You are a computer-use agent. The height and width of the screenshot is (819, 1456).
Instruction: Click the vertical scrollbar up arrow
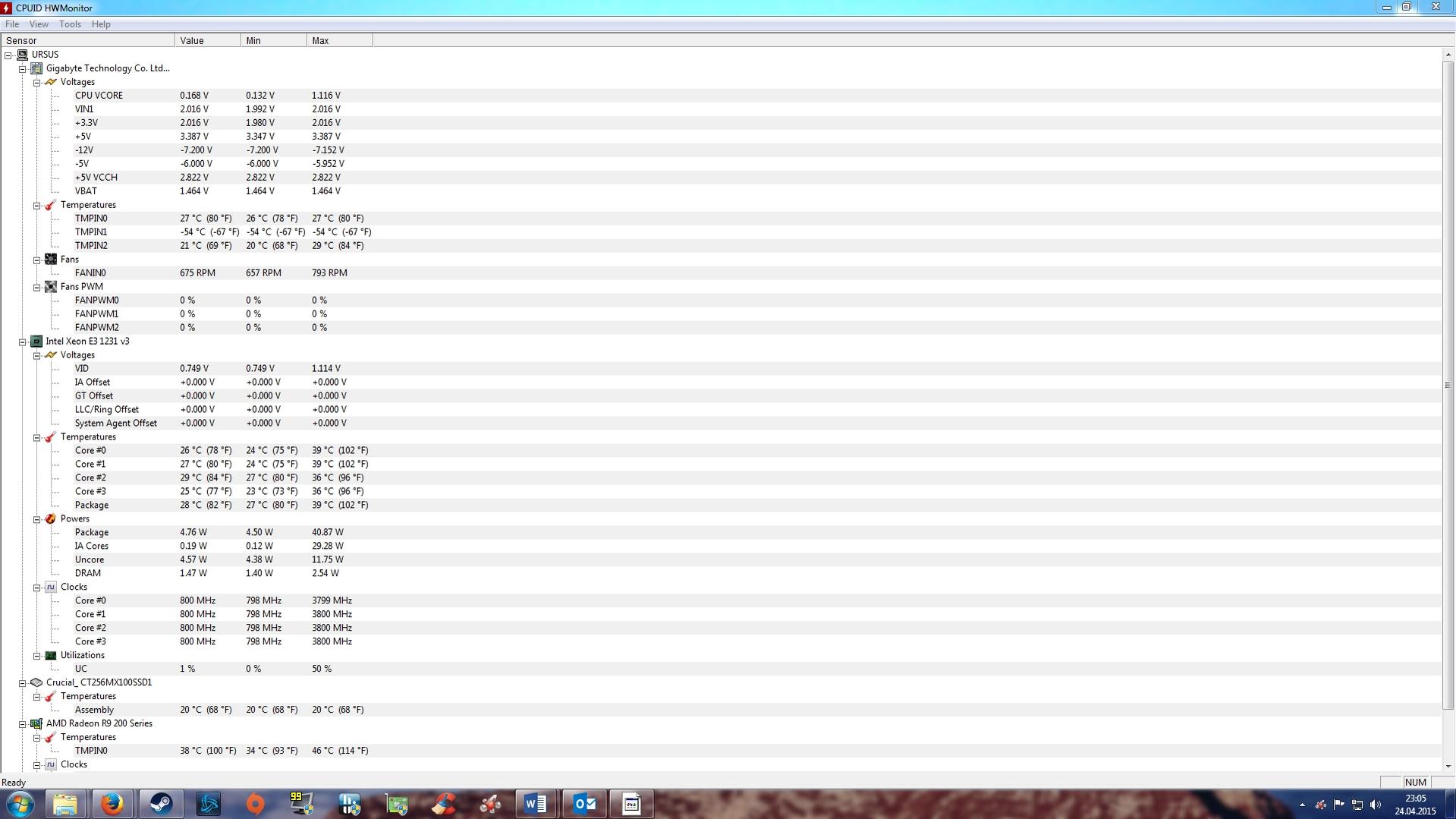[1448, 55]
